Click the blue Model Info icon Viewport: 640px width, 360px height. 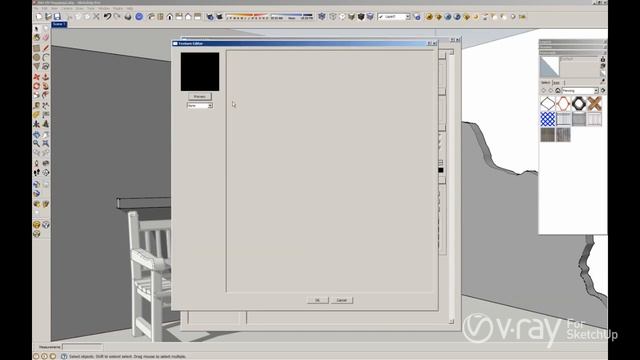click(139, 17)
